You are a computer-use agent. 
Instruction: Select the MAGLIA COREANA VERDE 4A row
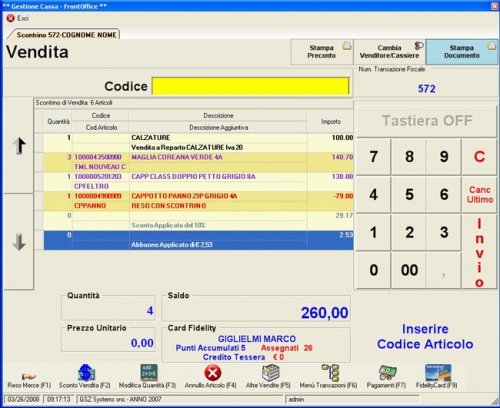(x=198, y=162)
